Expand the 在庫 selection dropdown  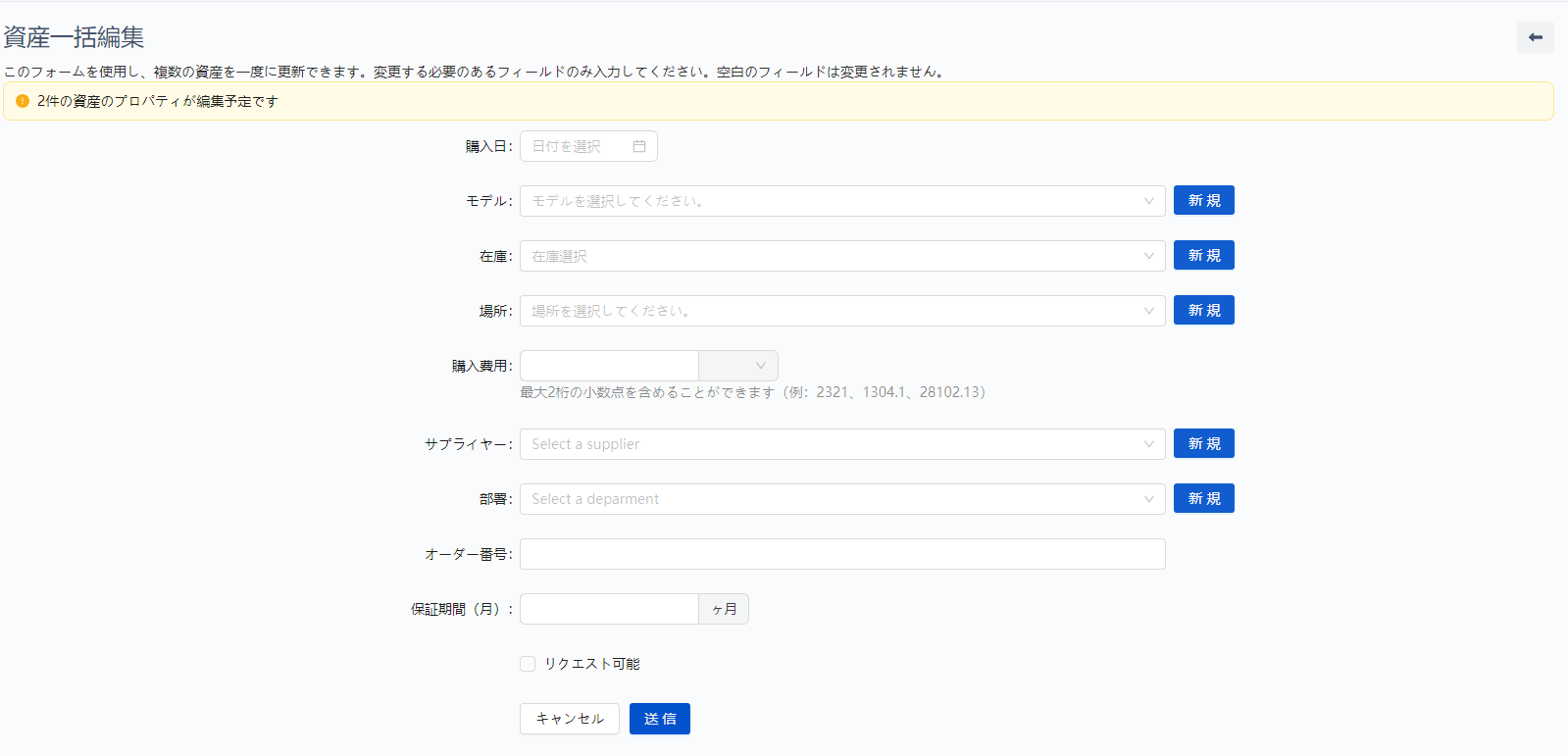(x=841, y=256)
